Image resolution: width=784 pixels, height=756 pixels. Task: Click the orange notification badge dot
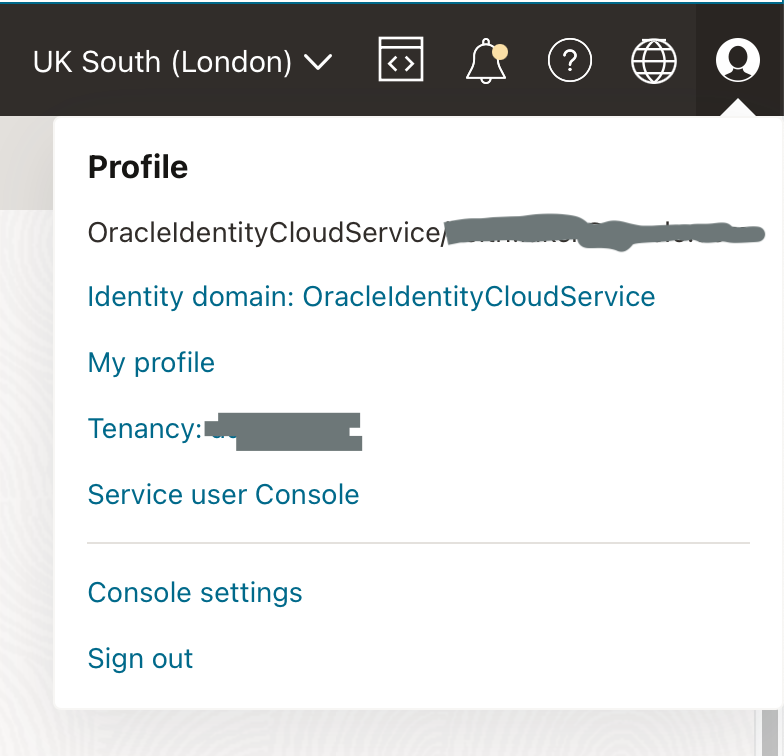point(500,51)
